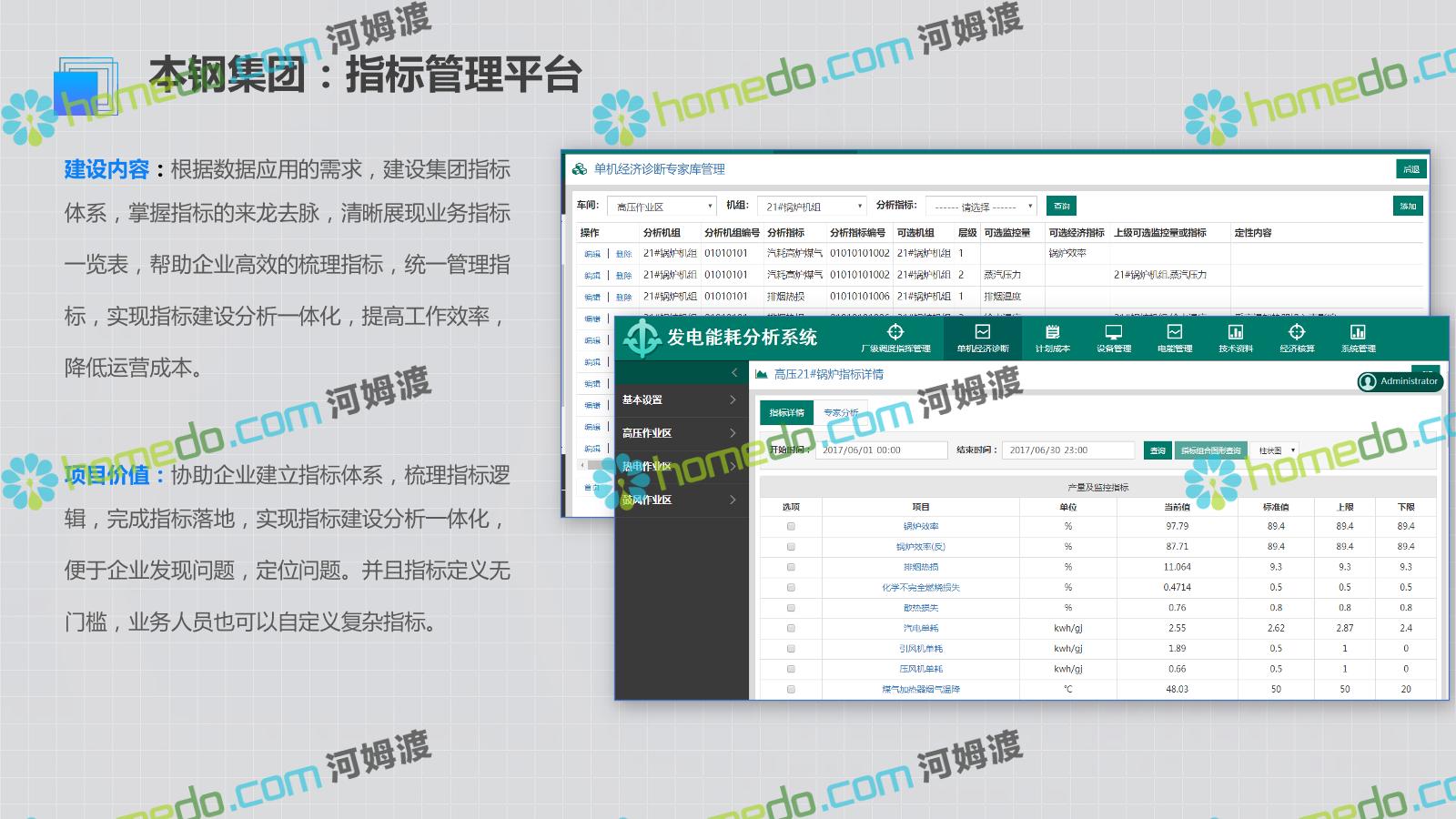Tick the checkbox for 引风机单耗 row

point(791,649)
